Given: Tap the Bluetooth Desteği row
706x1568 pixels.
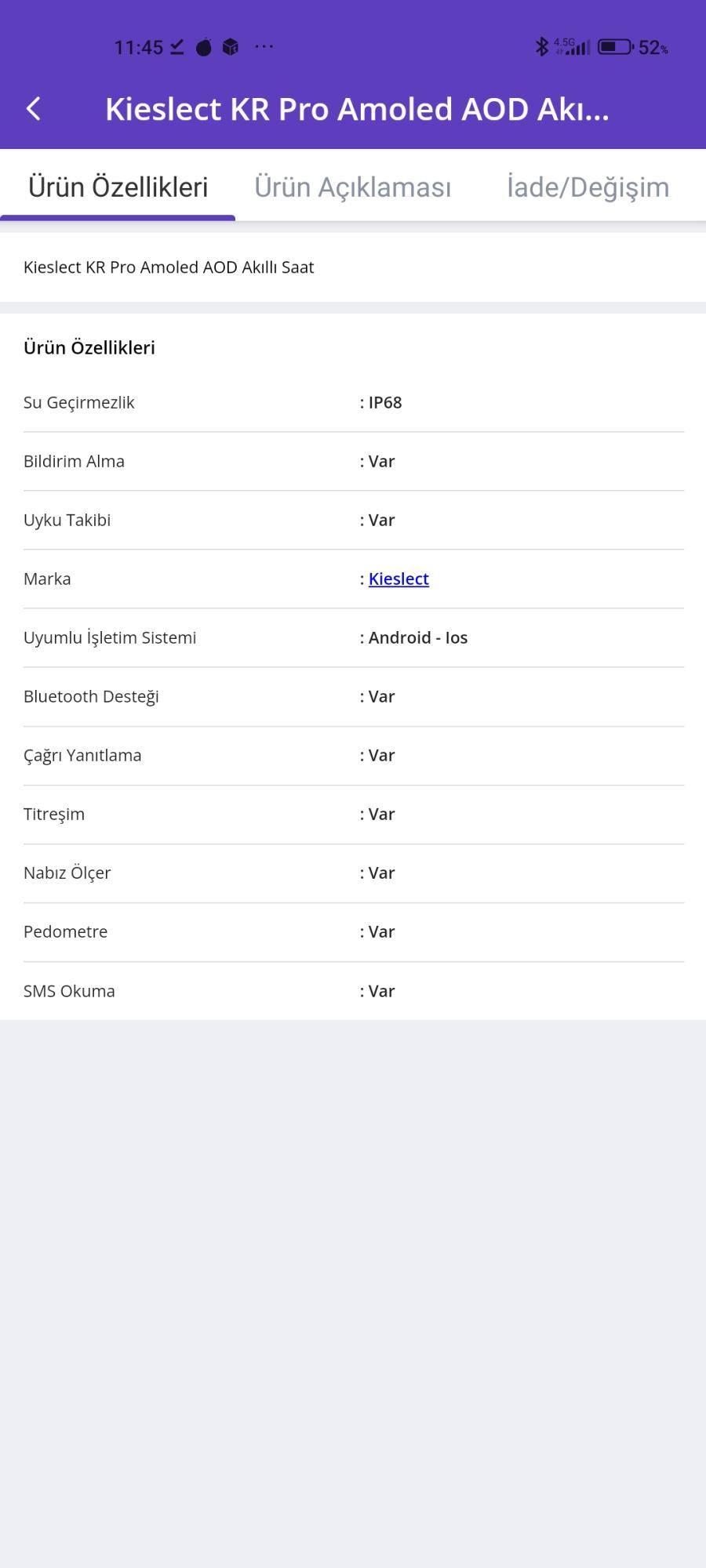Looking at the screenshot, I should [x=353, y=696].
